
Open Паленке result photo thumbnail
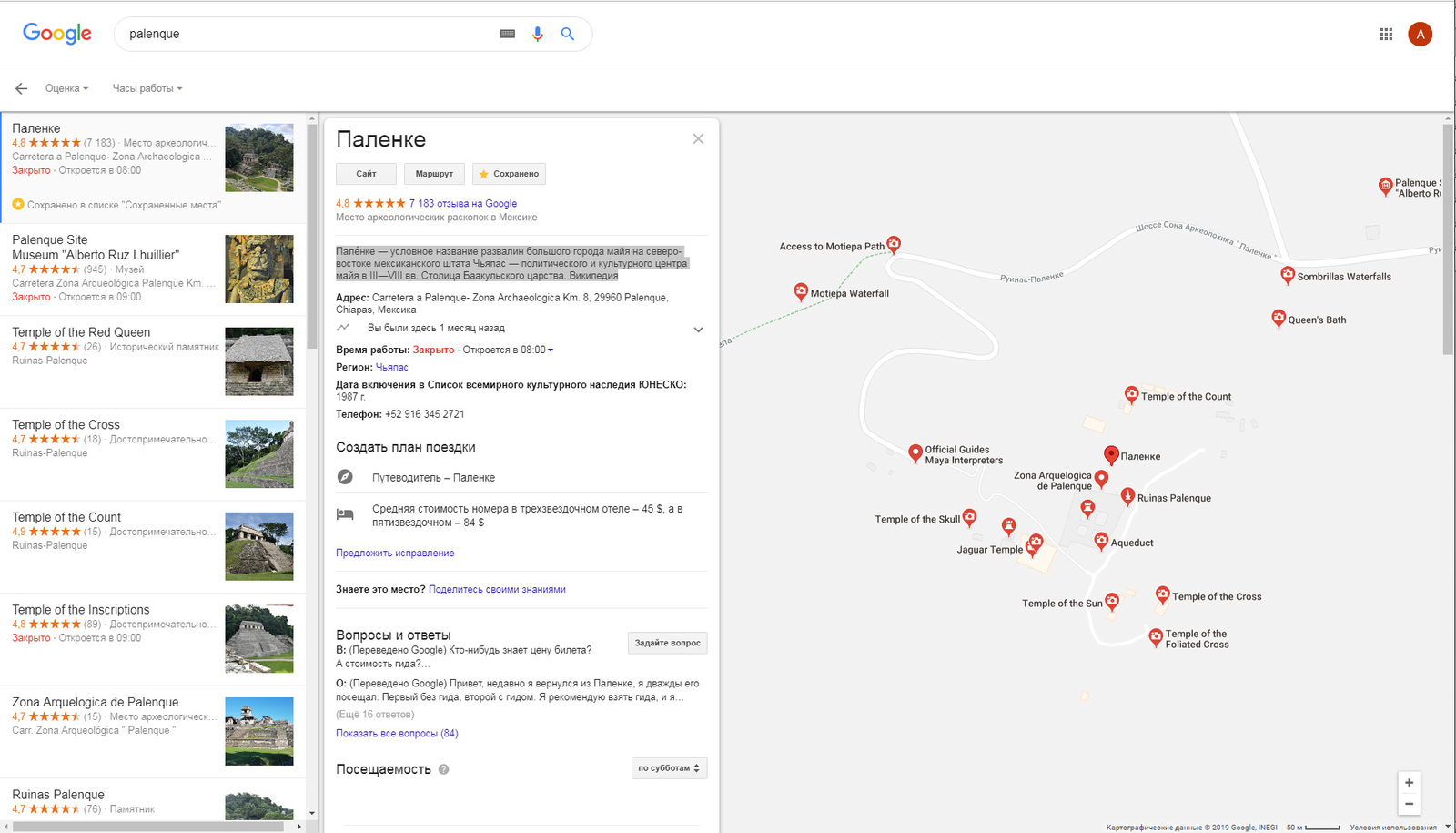click(x=259, y=157)
